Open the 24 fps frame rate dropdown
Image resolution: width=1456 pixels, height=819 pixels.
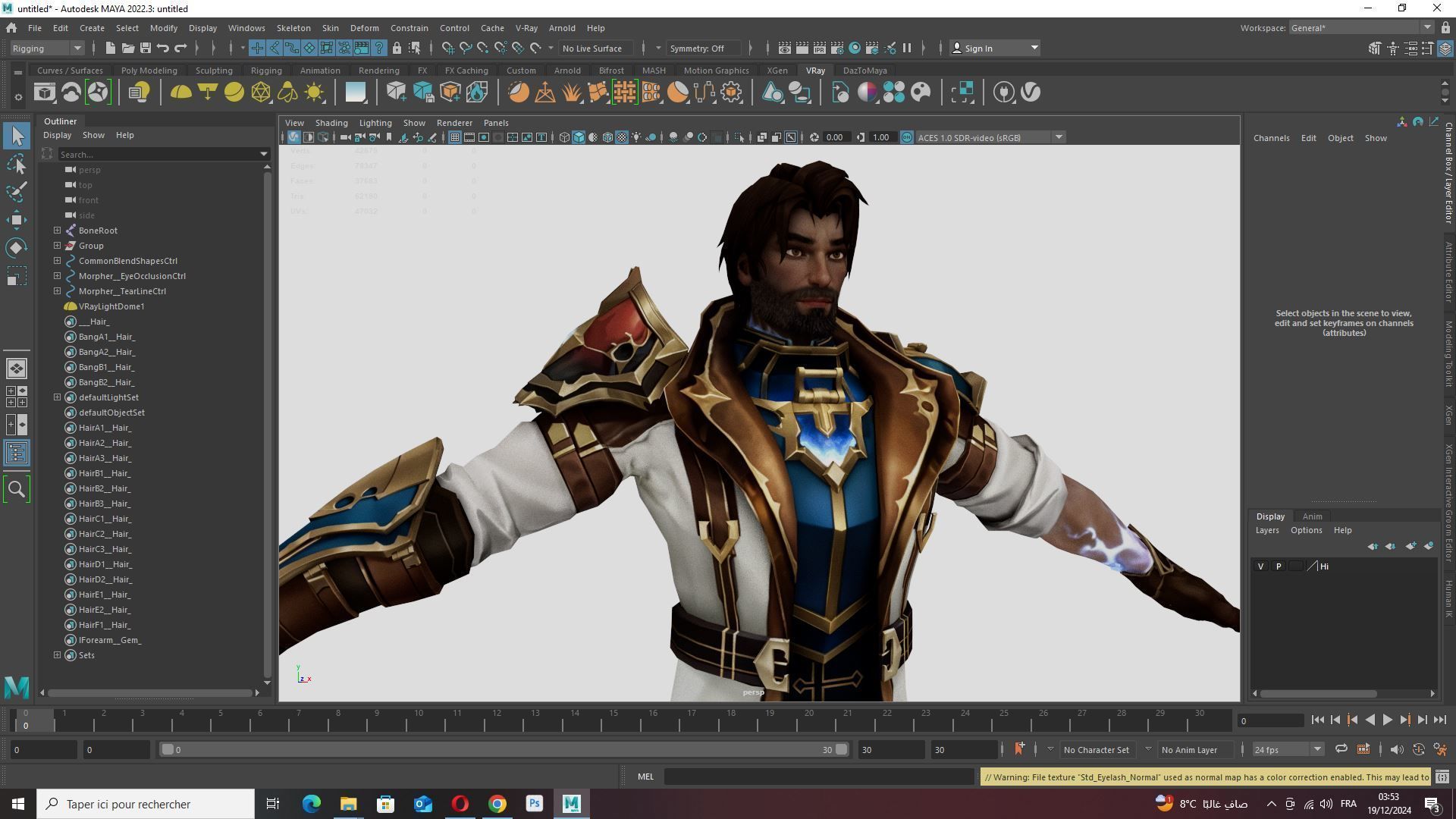(1288, 749)
